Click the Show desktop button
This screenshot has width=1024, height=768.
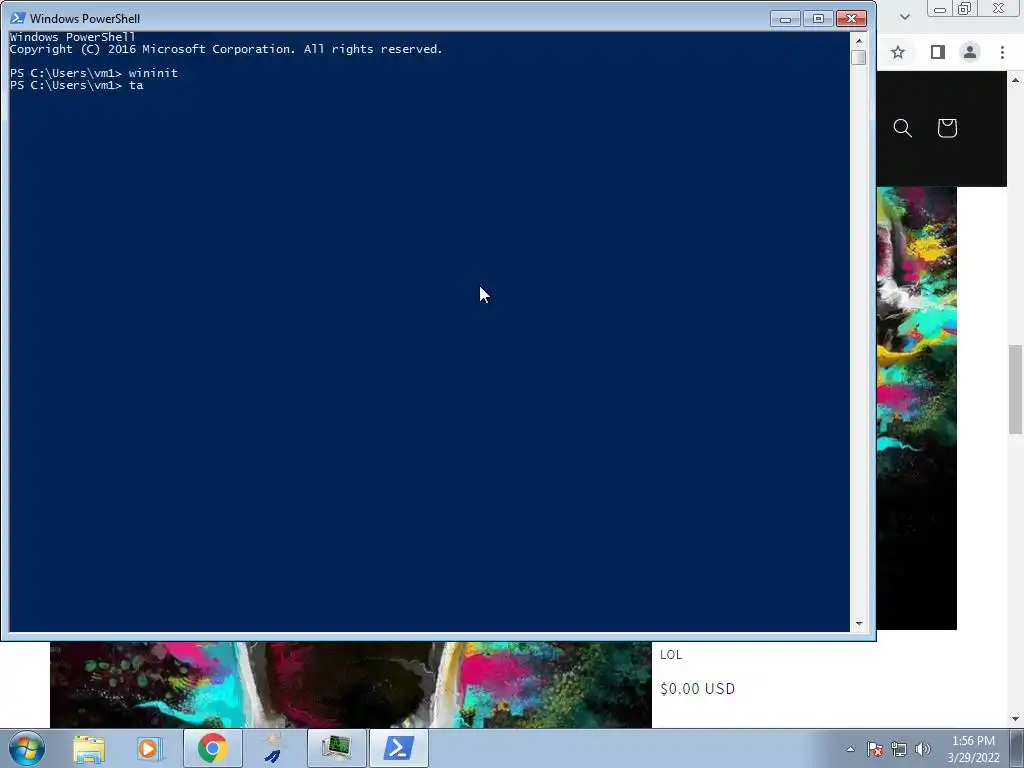[x=1017, y=748]
